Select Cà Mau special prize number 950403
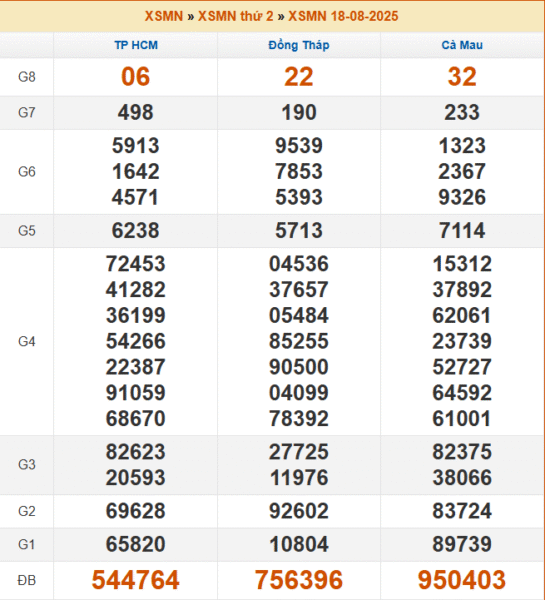The height and width of the screenshot is (600, 545). (x=462, y=580)
